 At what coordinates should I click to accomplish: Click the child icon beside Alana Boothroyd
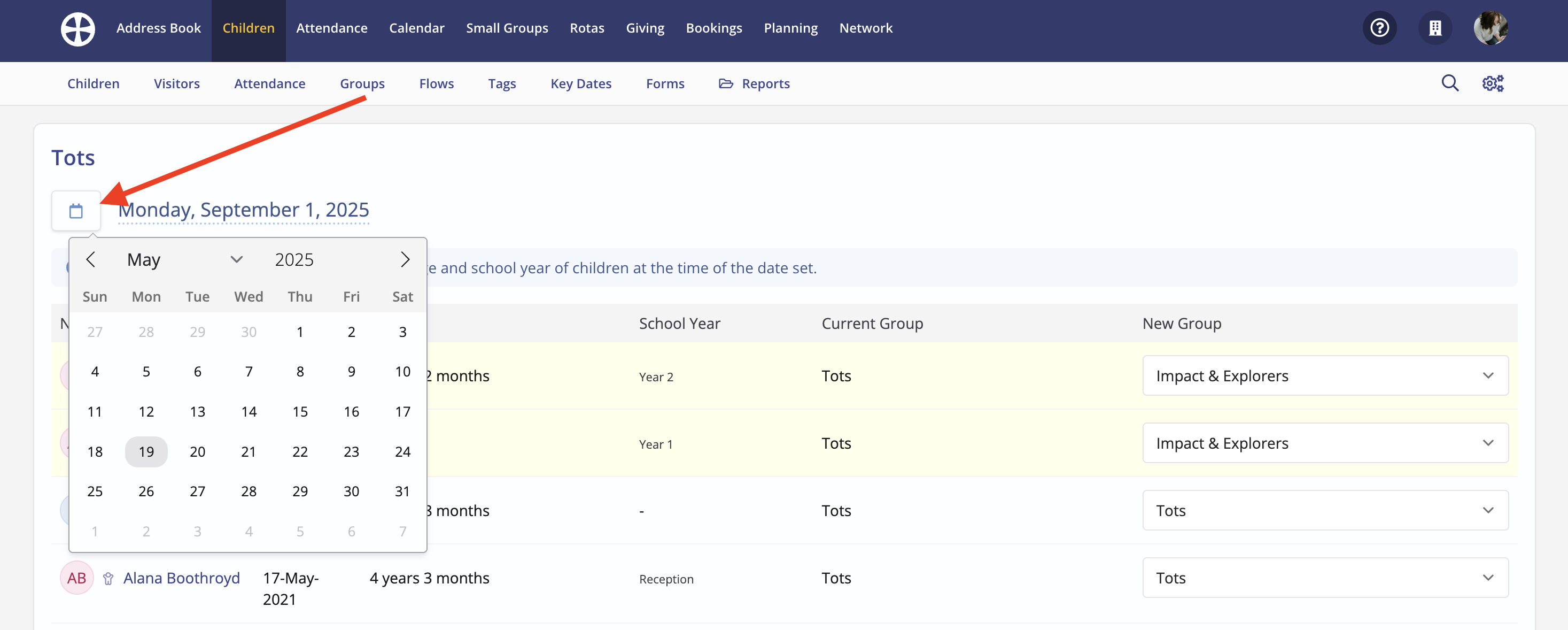108,578
